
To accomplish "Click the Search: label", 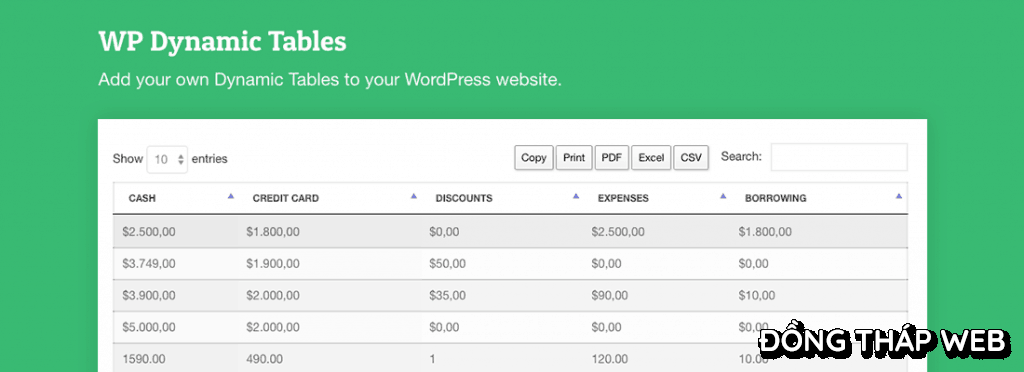I will (741, 157).
